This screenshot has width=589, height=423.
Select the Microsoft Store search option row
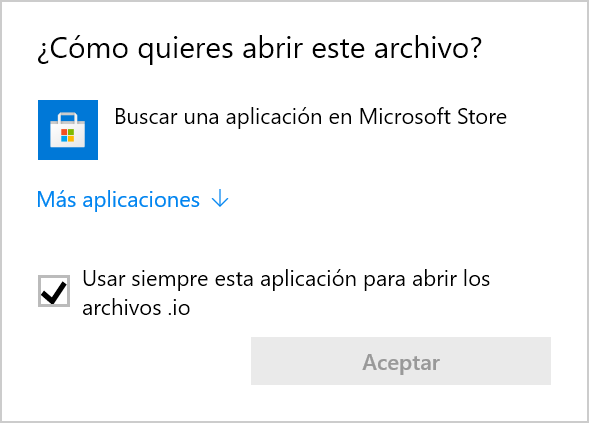[272, 130]
